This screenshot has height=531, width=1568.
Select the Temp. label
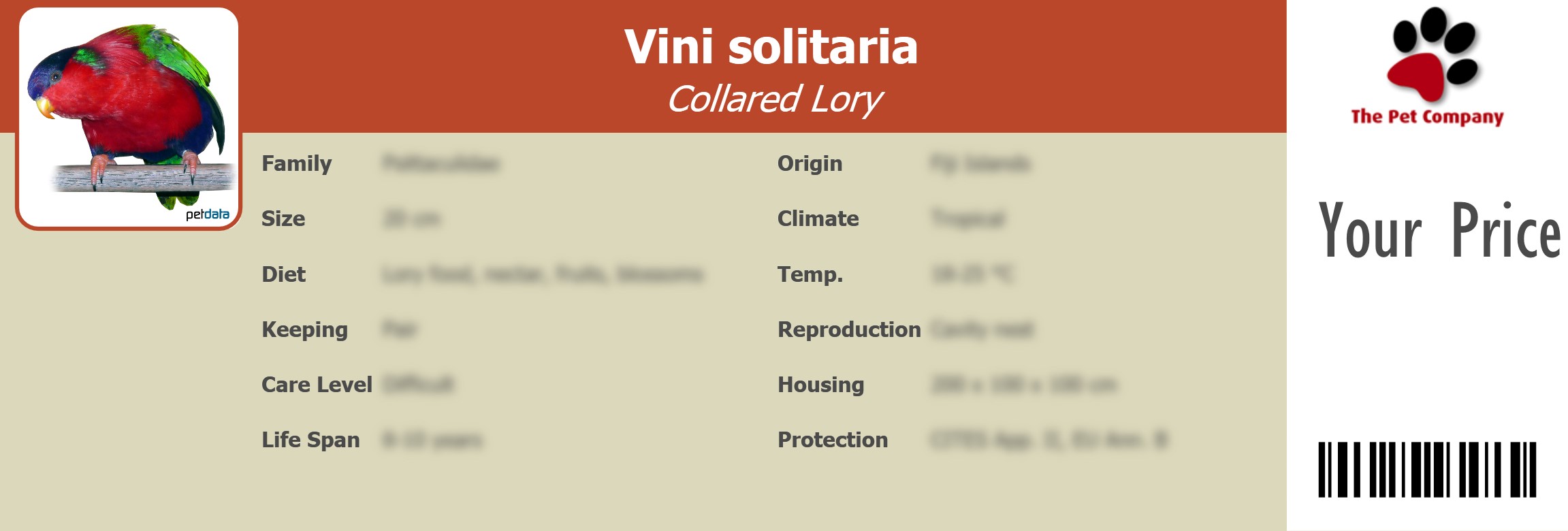[x=810, y=274]
